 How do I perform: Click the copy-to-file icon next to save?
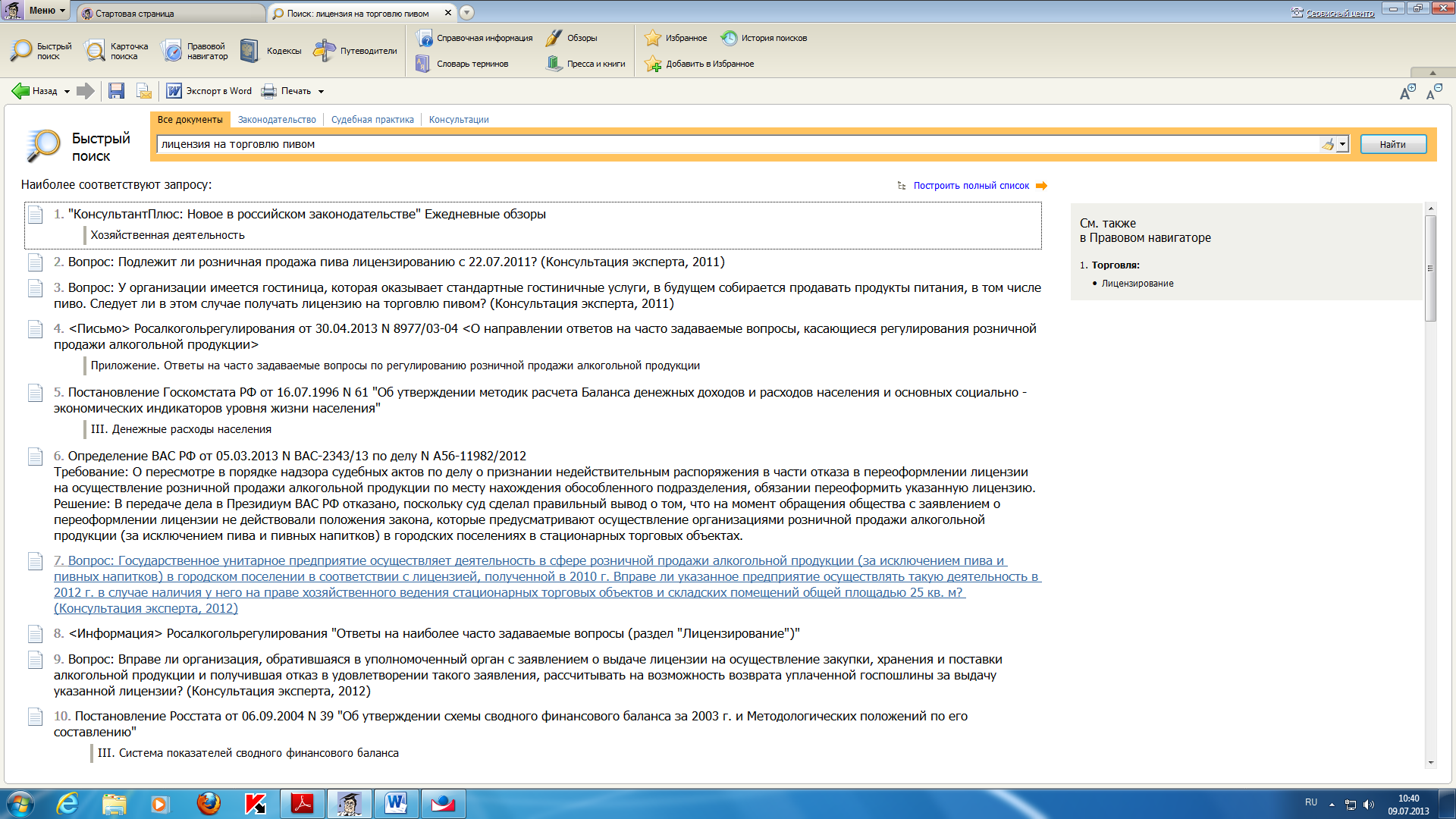tap(144, 91)
